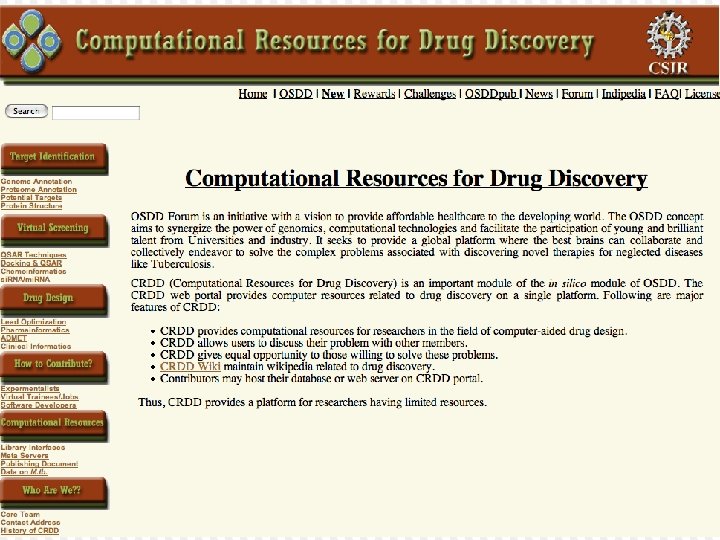The height and width of the screenshot is (540, 720).
Task: Open the Protein Structure link
Action: [31, 206]
